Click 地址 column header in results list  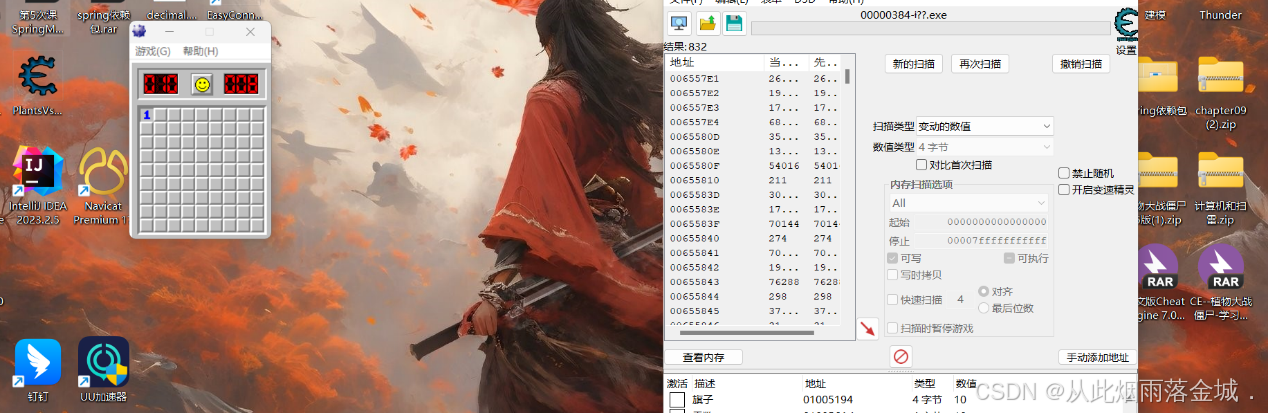click(715, 62)
